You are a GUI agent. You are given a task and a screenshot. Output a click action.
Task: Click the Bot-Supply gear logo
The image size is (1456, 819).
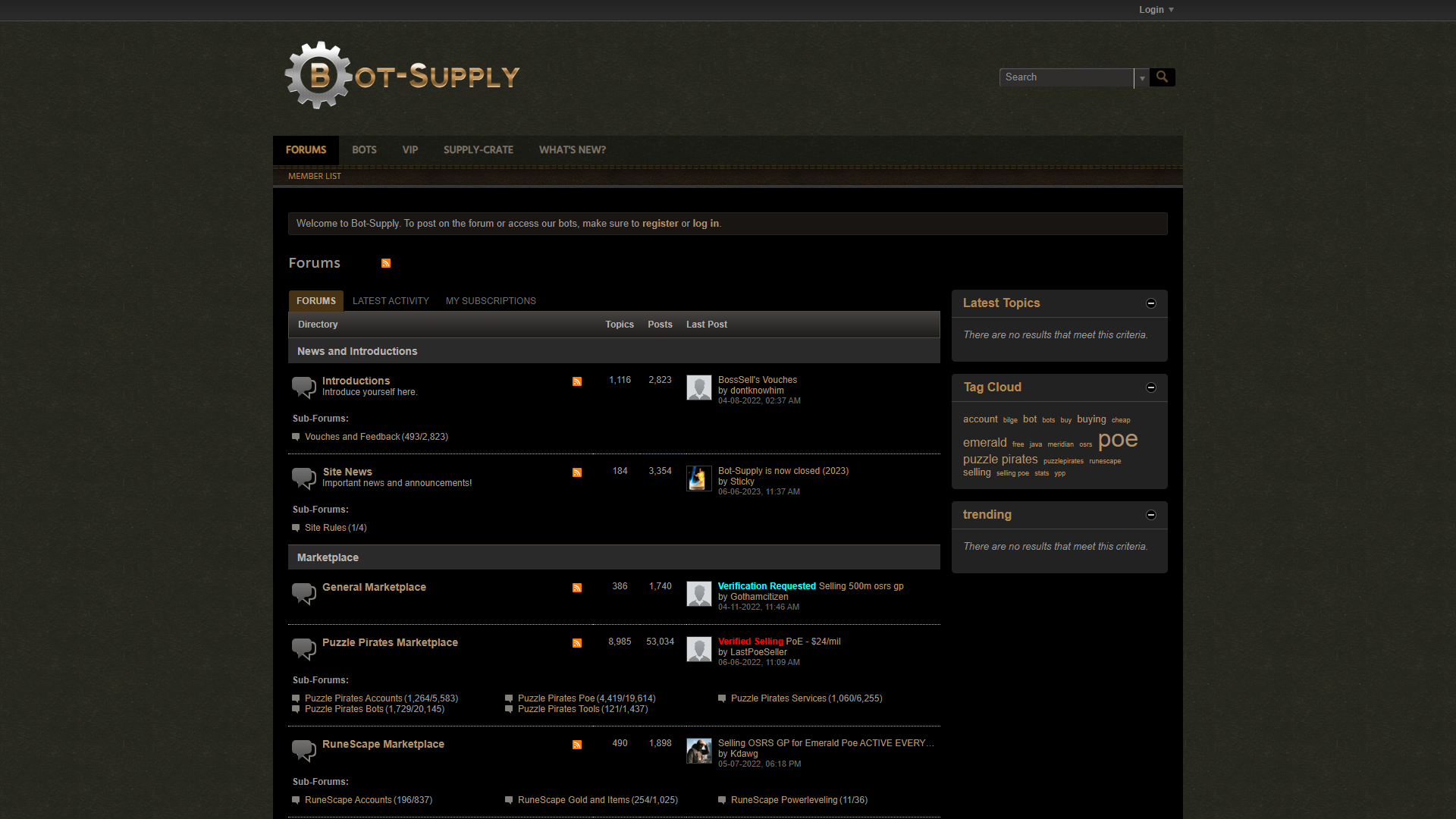point(318,74)
